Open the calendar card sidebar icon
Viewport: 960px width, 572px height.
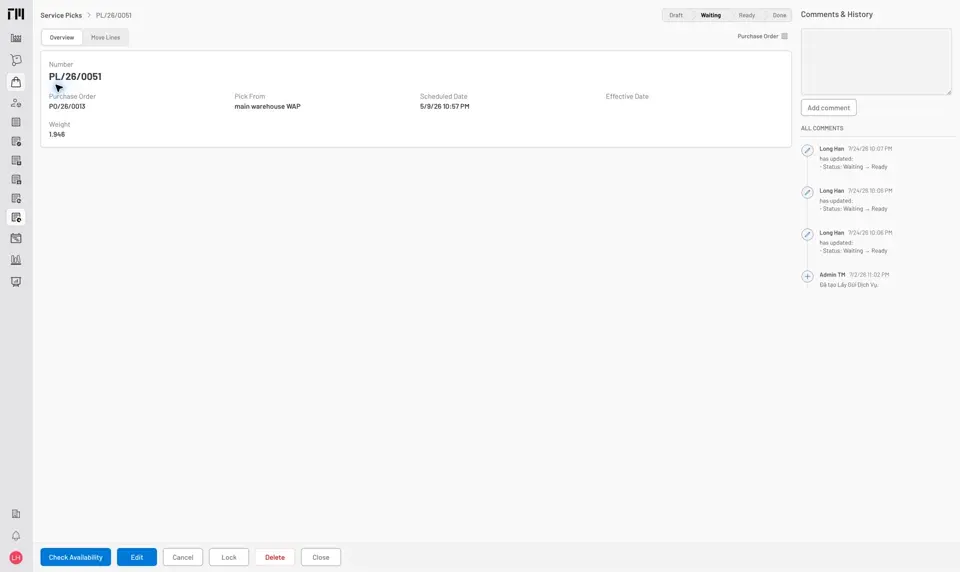(16, 238)
